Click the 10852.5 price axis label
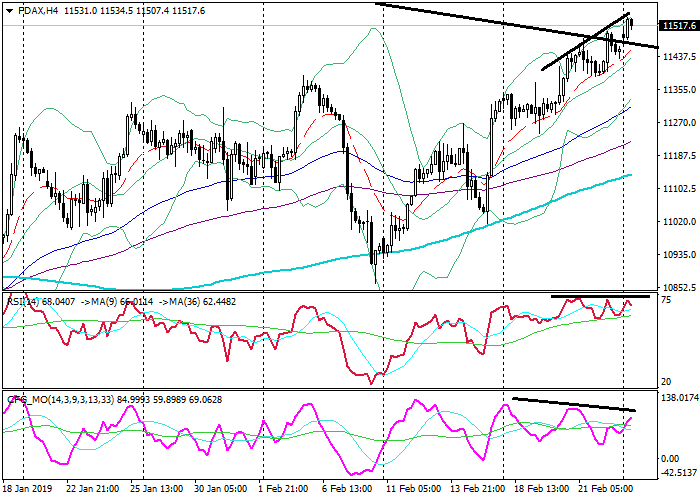The height and width of the screenshot is (500, 700). 678,287
